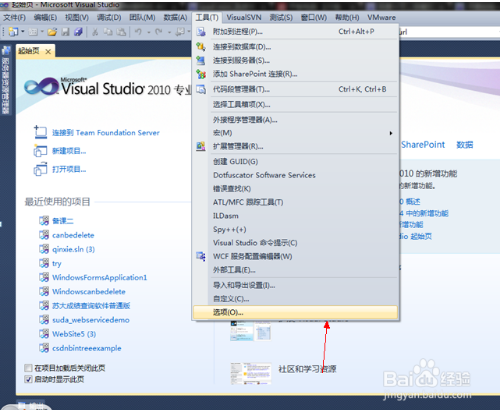Open the 数据(A) menu

[175, 17]
